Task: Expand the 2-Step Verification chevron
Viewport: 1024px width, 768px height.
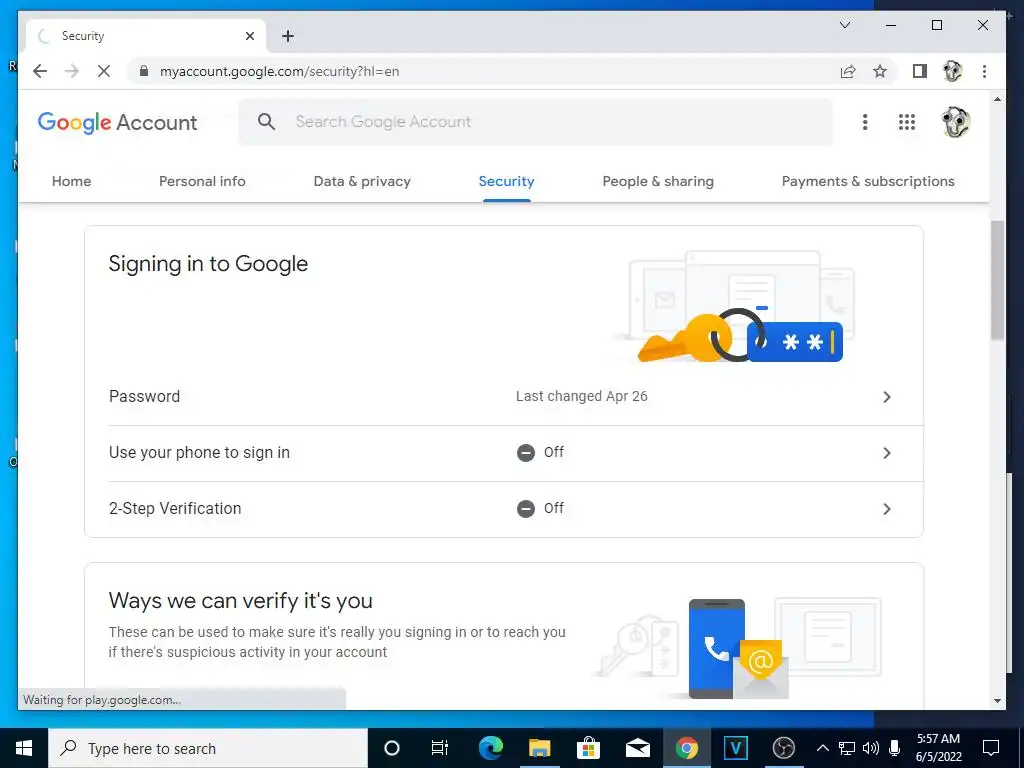Action: tap(886, 509)
